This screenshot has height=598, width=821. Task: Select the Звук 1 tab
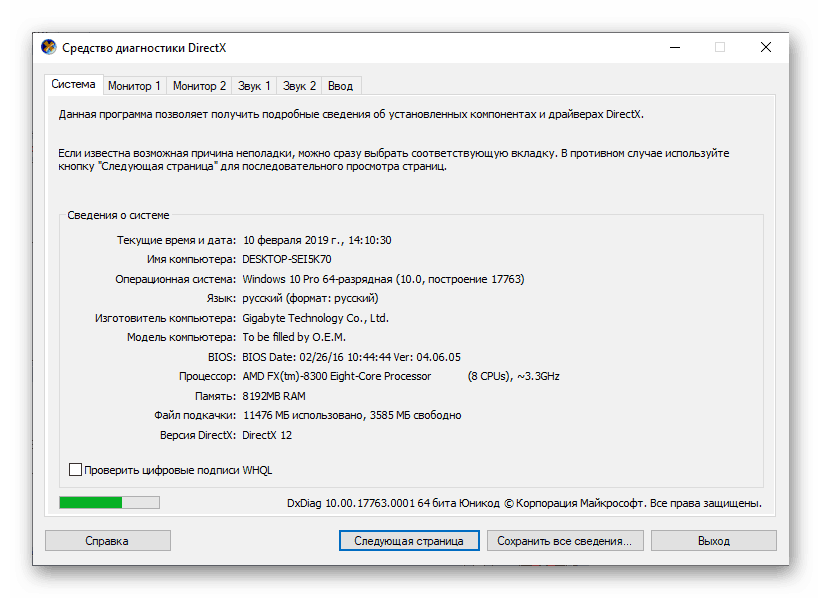[254, 86]
